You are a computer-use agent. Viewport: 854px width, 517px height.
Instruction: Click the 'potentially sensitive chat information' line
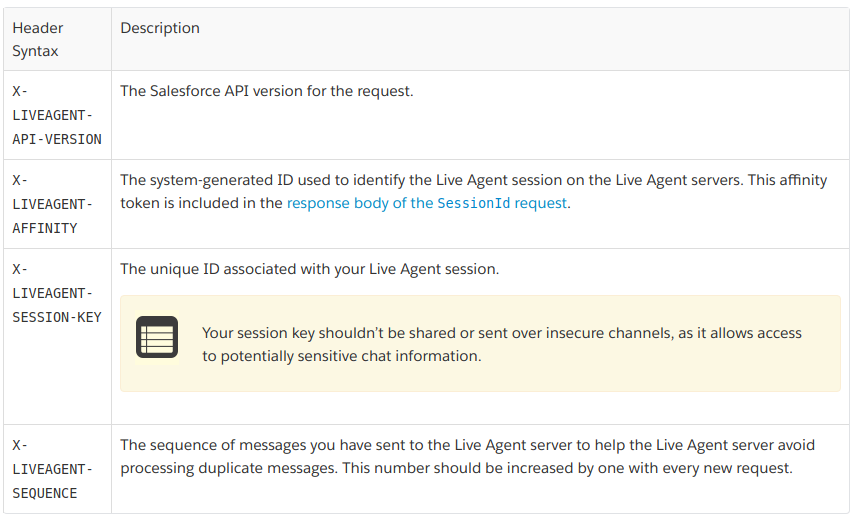(341, 356)
